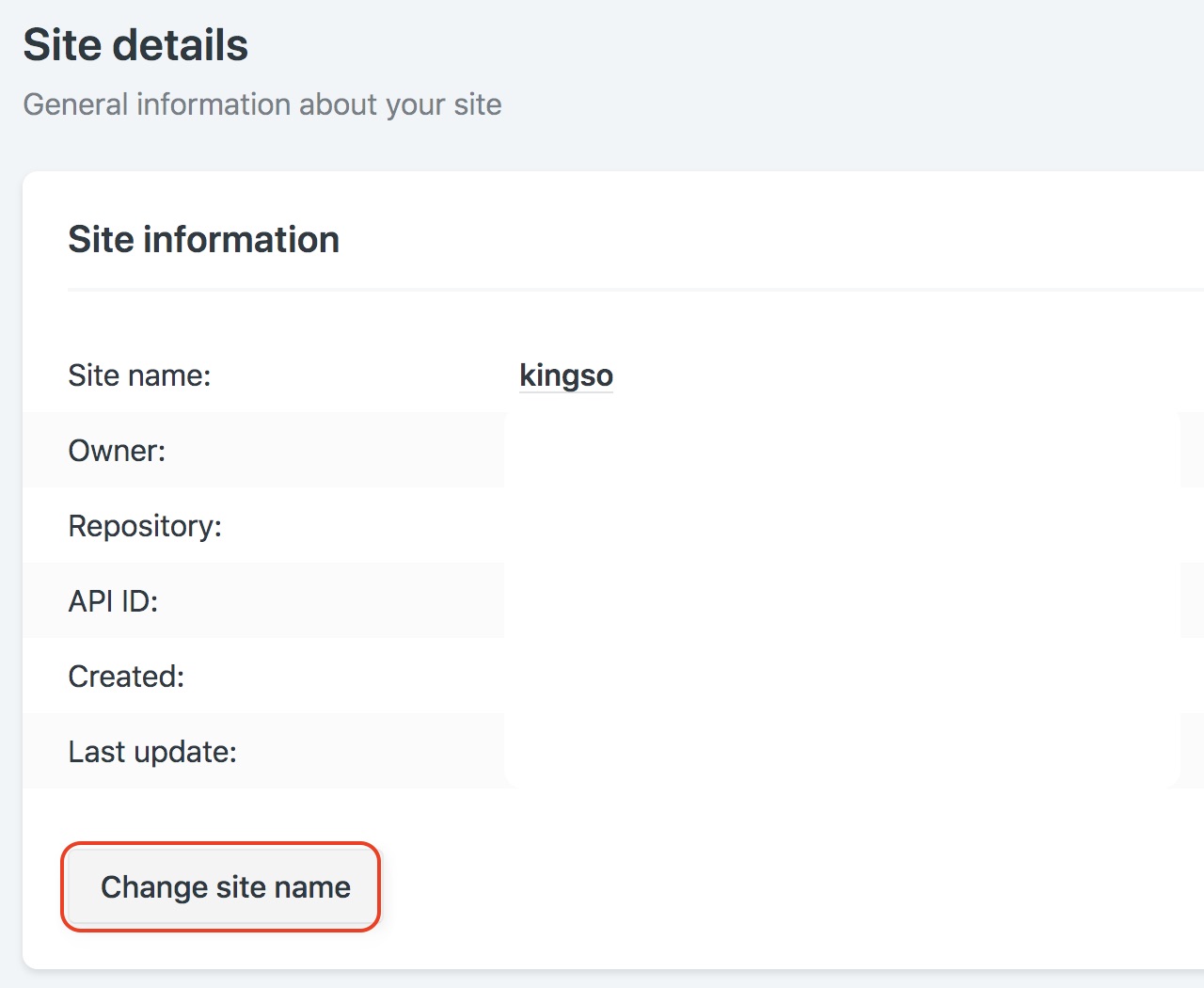Click the Owner: row label

point(117,451)
